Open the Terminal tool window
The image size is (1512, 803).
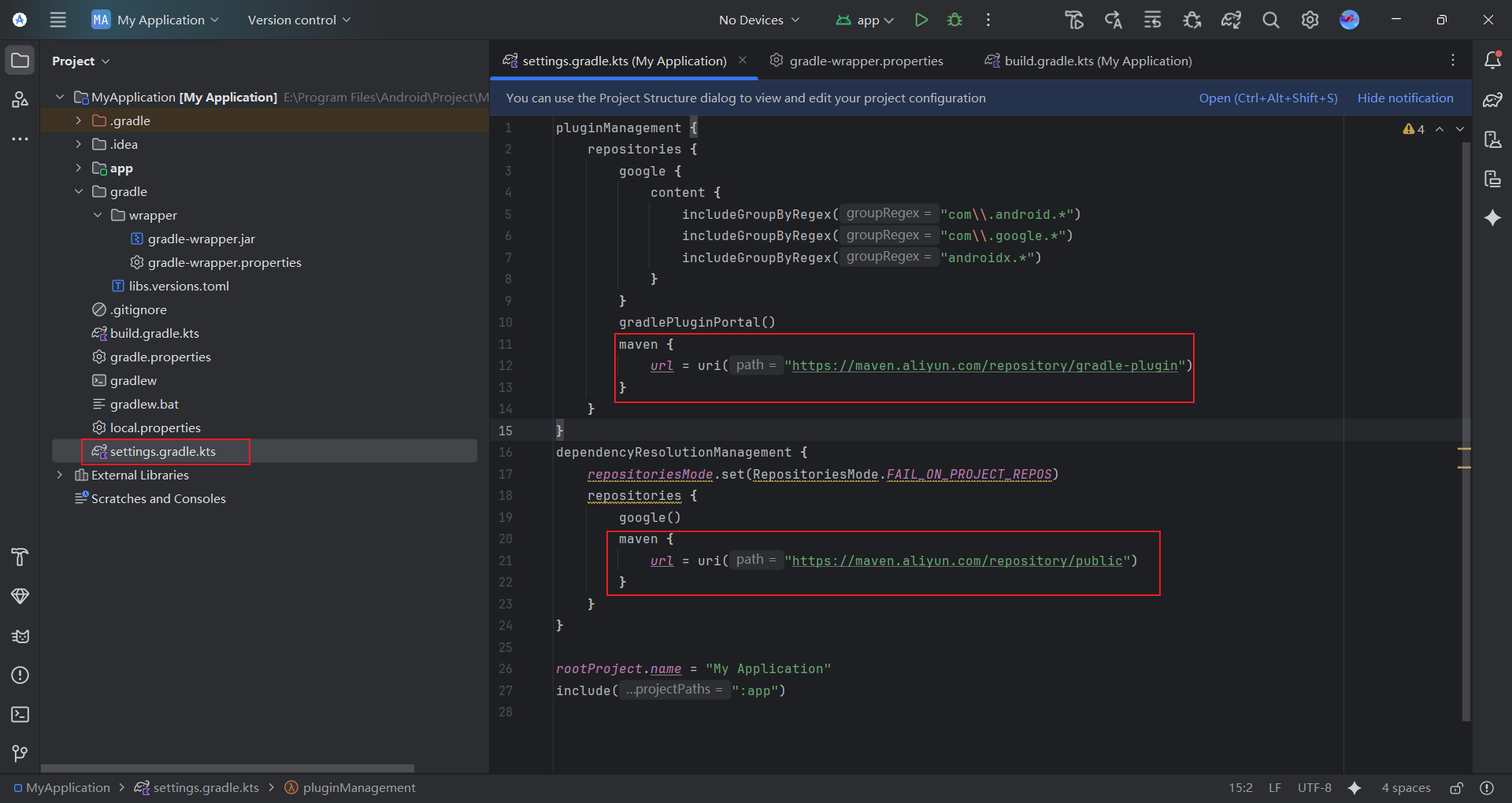20,714
